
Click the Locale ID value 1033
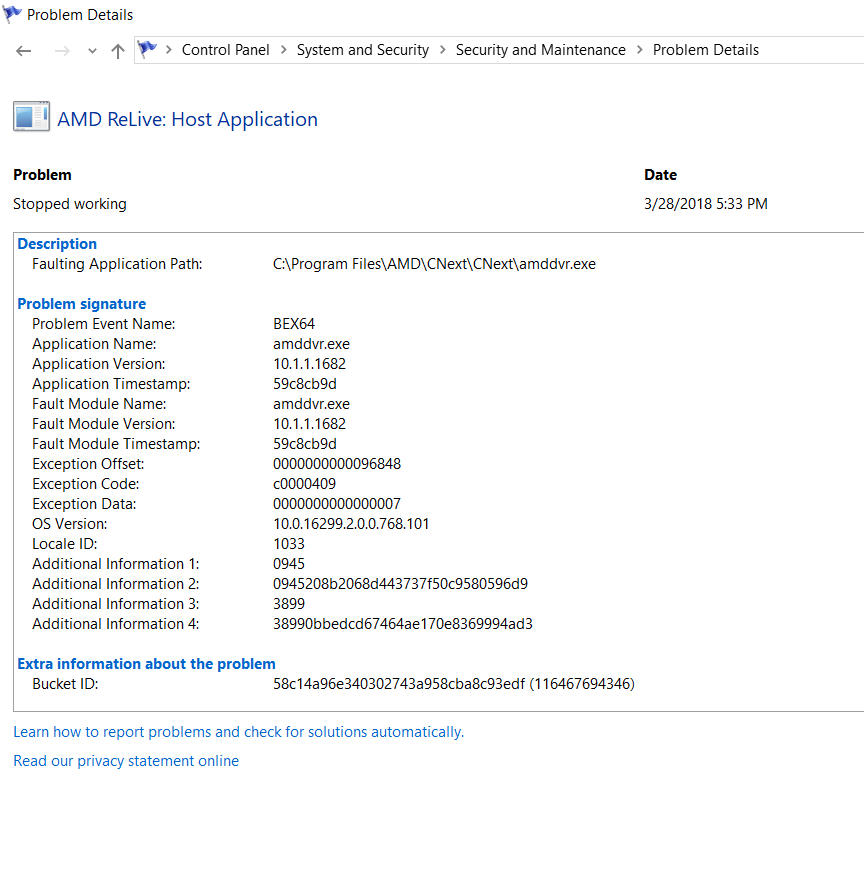click(x=288, y=544)
